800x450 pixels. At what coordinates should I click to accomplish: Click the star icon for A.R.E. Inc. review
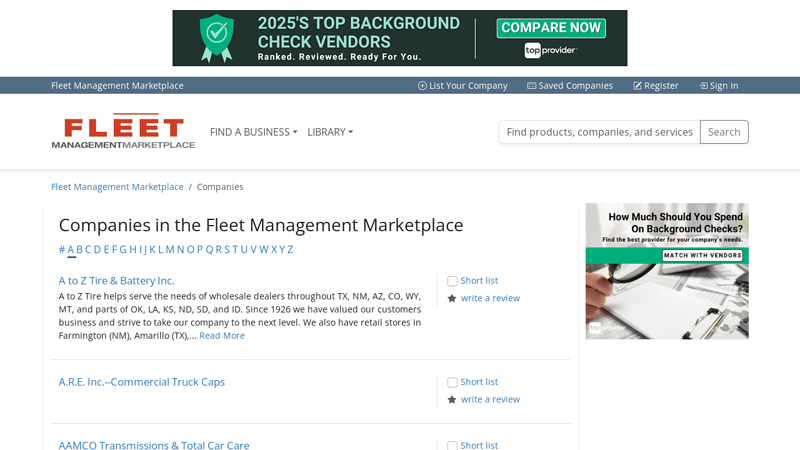452,399
